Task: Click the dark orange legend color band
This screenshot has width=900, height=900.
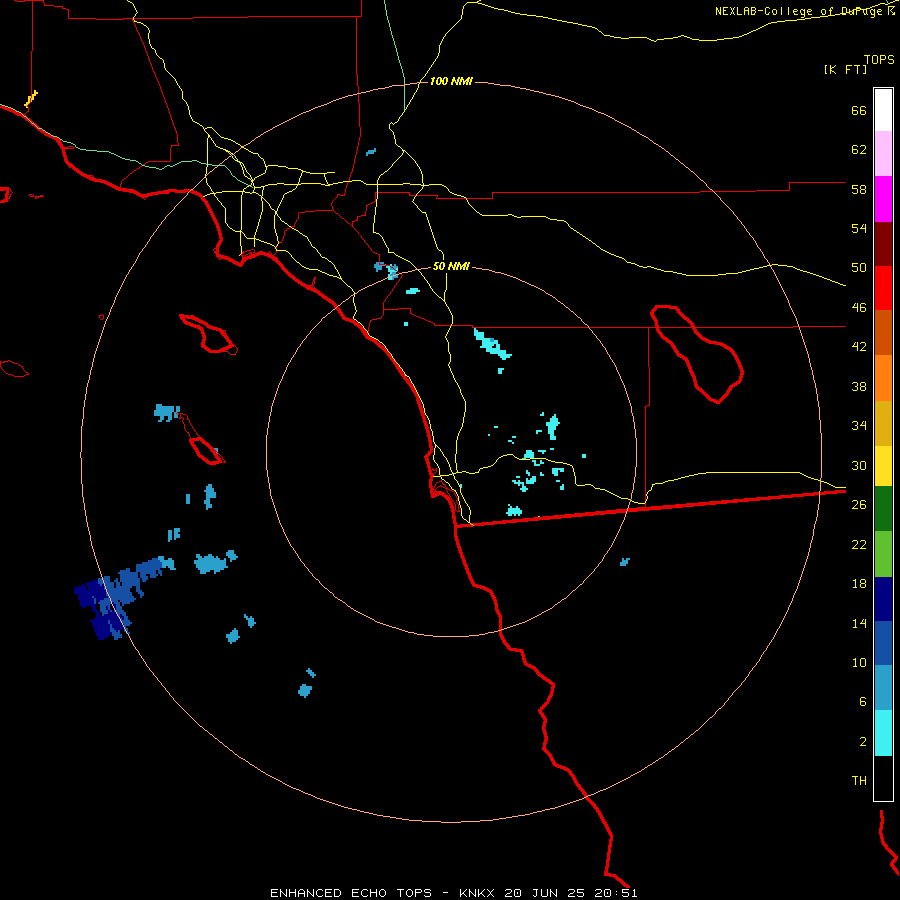Action: pos(883,332)
